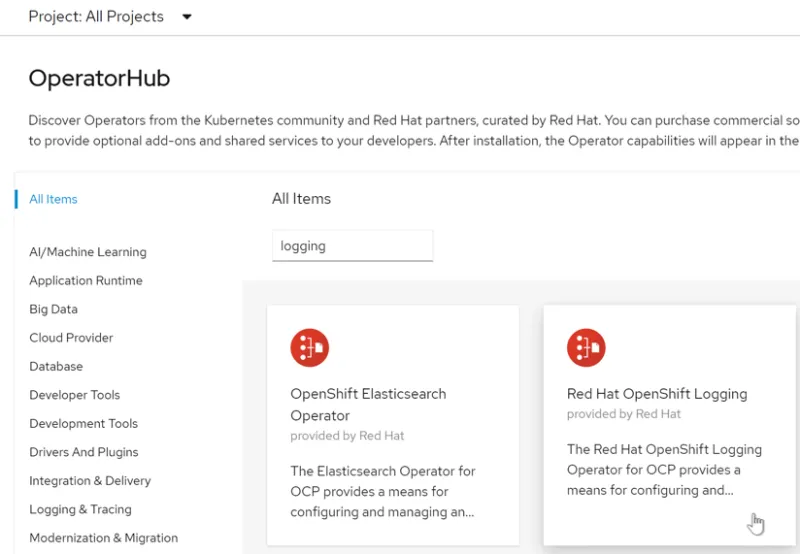
Task: Filter by Big Data category
Action: click(x=53, y=310)
